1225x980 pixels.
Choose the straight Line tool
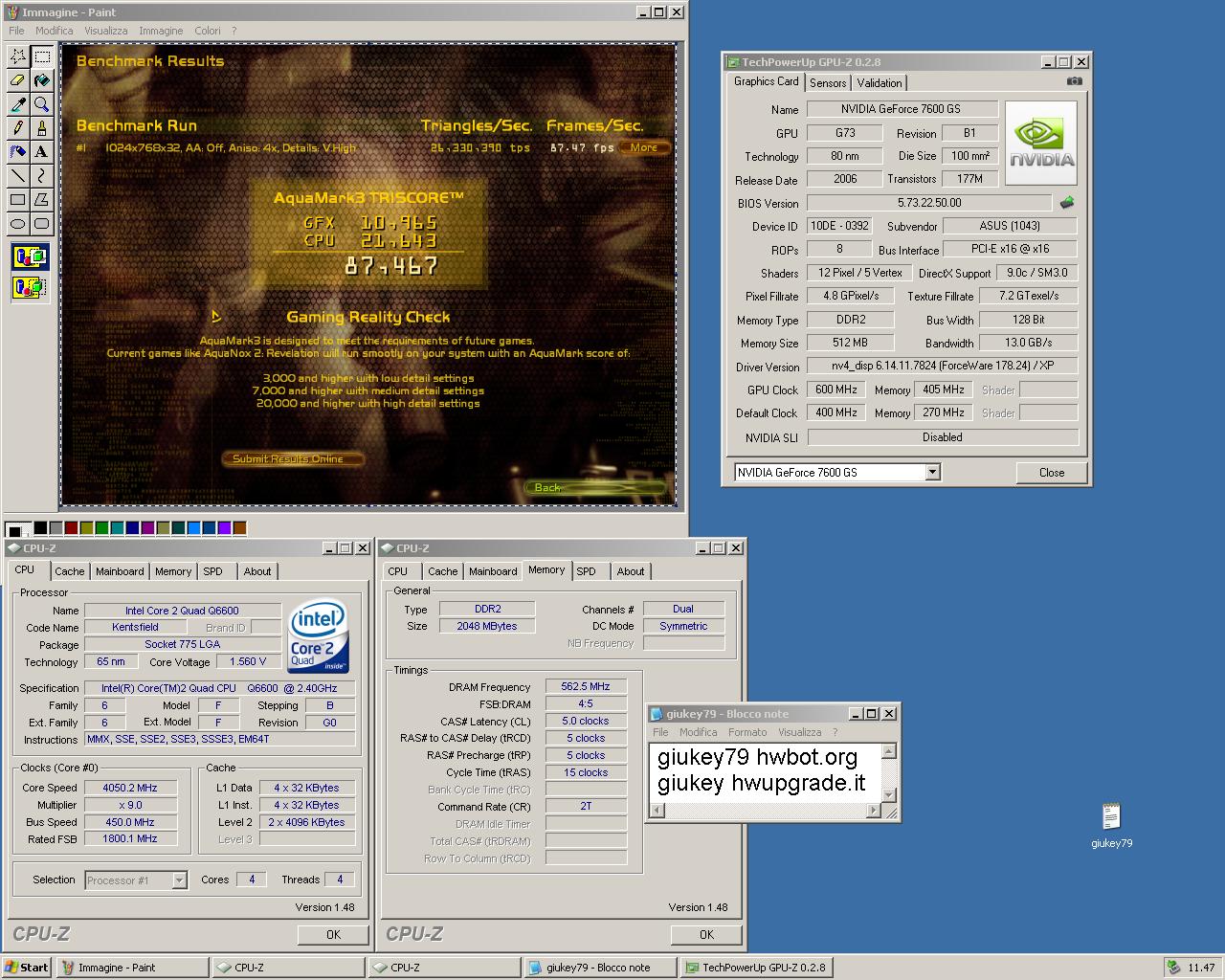(x=18, y=175)
